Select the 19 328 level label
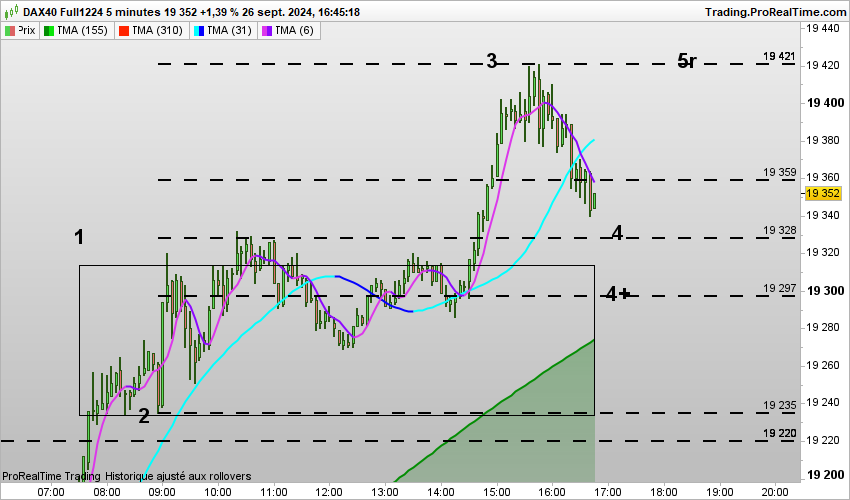The height and width of the screenshot is (500, 850). [780, 230]
